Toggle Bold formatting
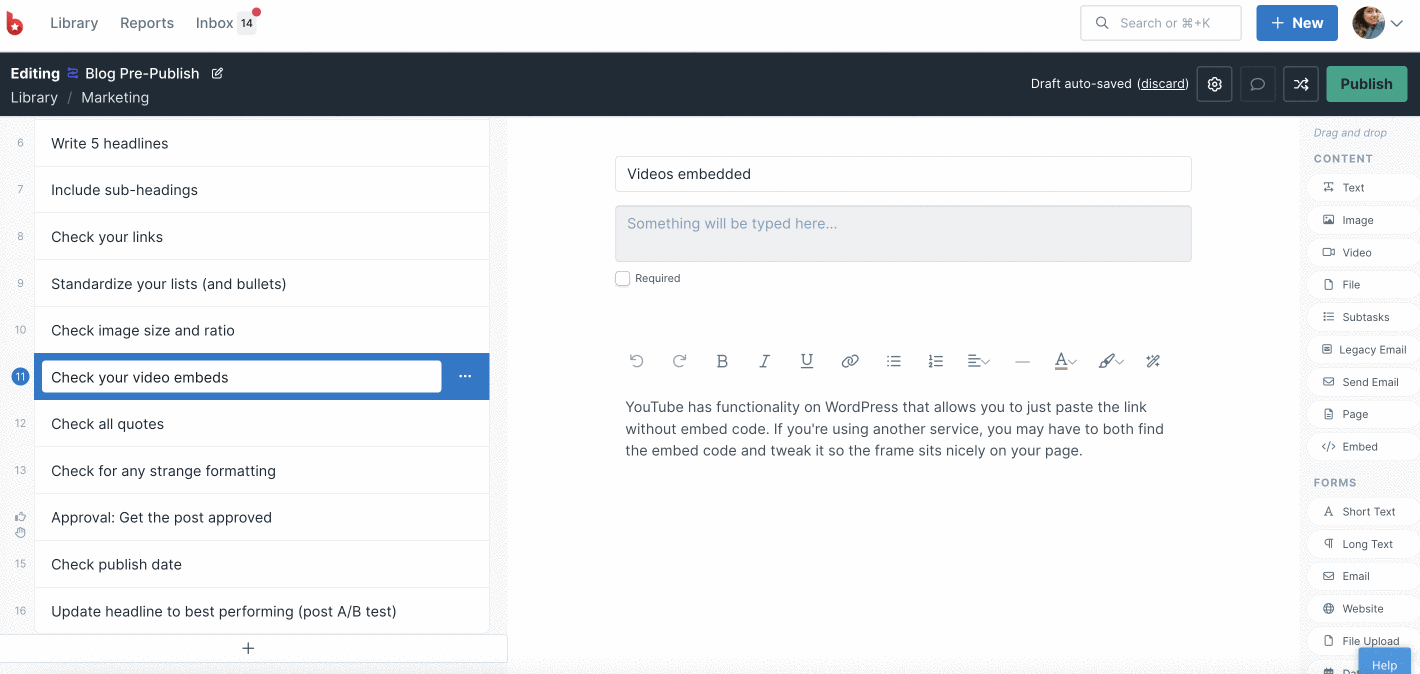Image resolution: width=1420 pixels, height=674 pixels. [x=722, y=361]
